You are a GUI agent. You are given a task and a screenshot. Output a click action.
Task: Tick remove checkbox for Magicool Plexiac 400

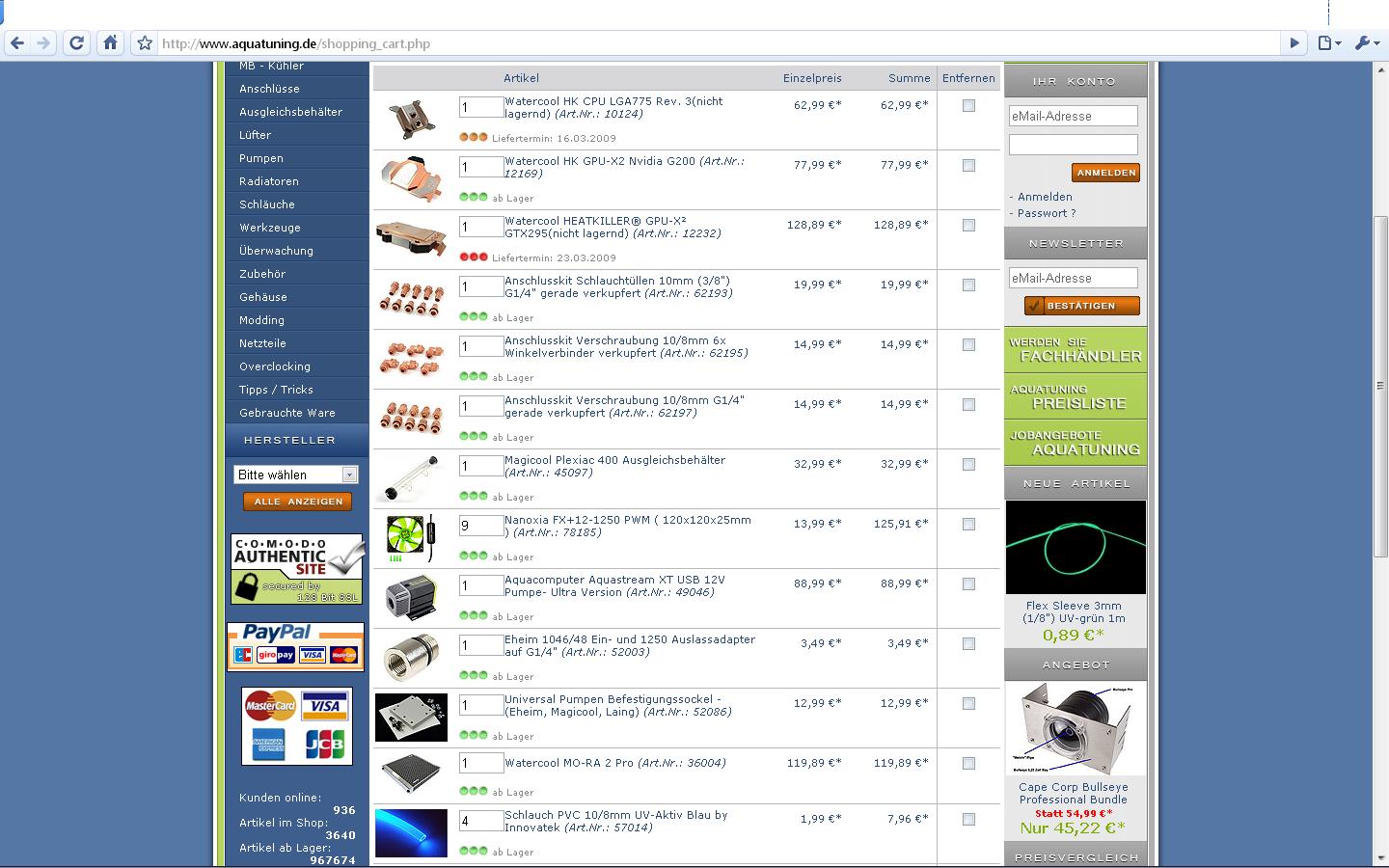pos(968,465)
